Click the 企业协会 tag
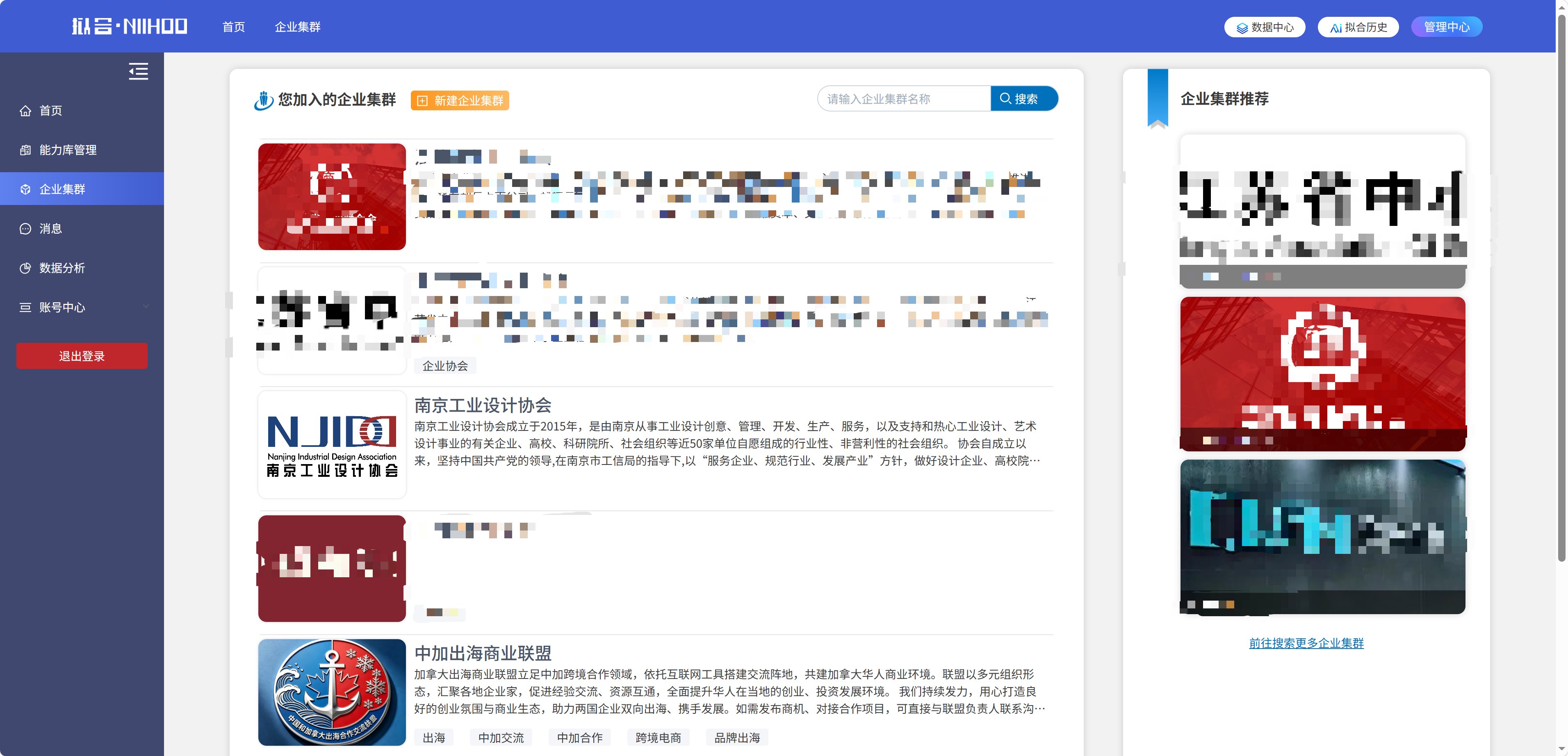The image size is (1568, 756). coord(445,366)
